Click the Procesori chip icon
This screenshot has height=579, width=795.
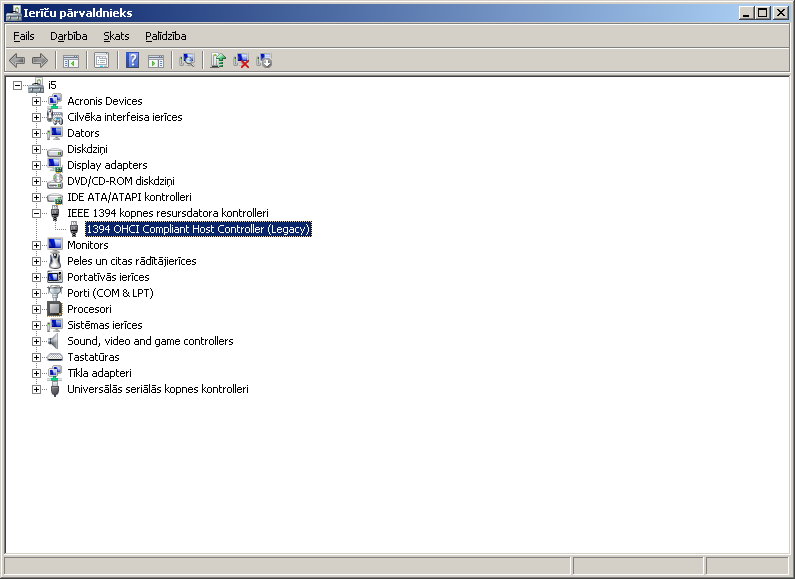point(55,309)
